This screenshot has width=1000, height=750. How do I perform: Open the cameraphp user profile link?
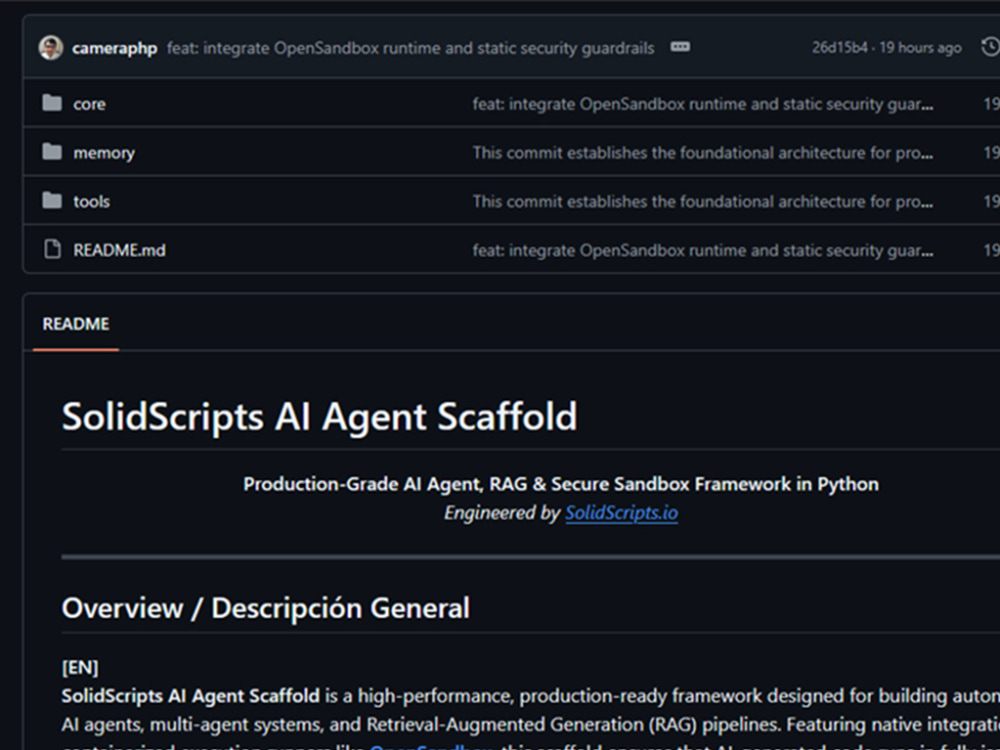115,48
